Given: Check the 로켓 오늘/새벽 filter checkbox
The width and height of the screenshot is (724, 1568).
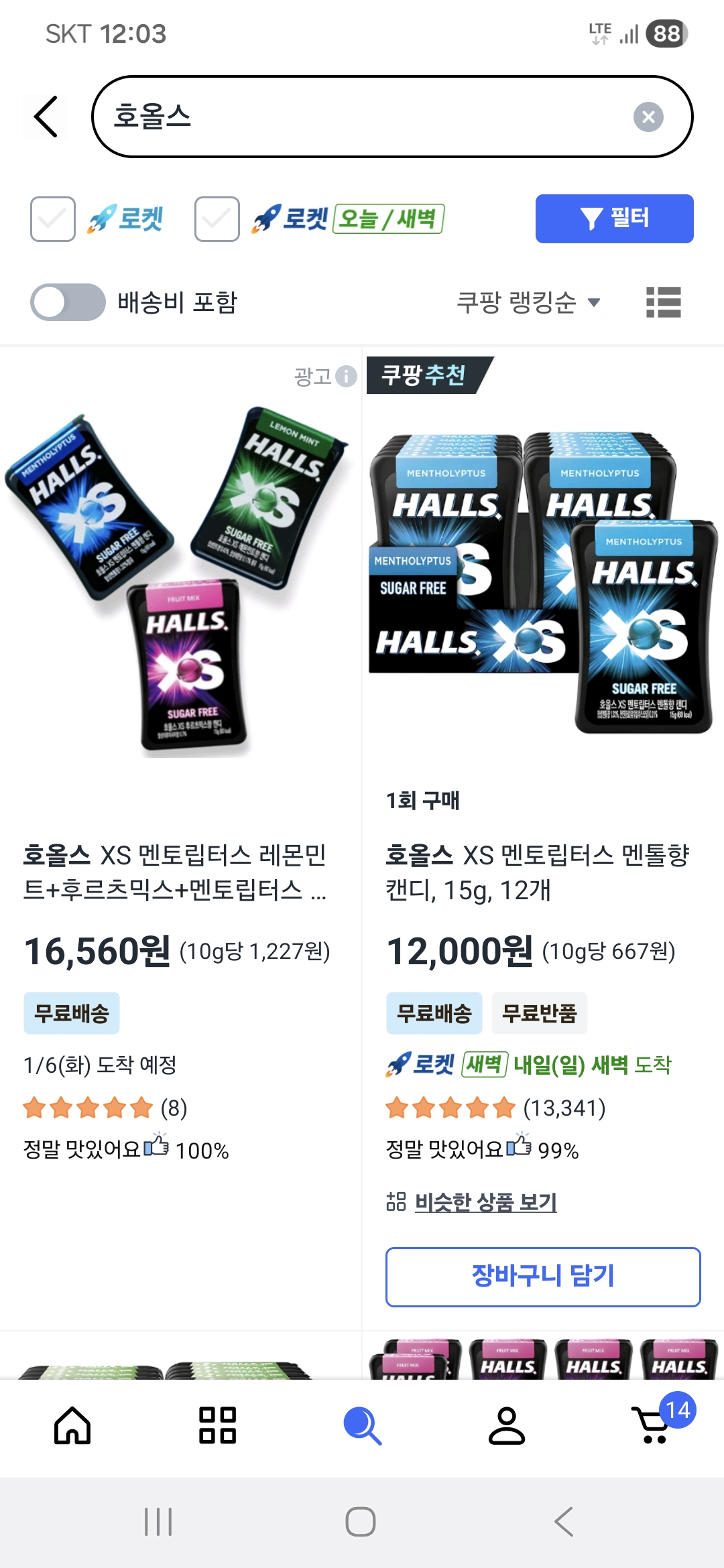Looking at the screenshot, I should click(x=217, y=219).
